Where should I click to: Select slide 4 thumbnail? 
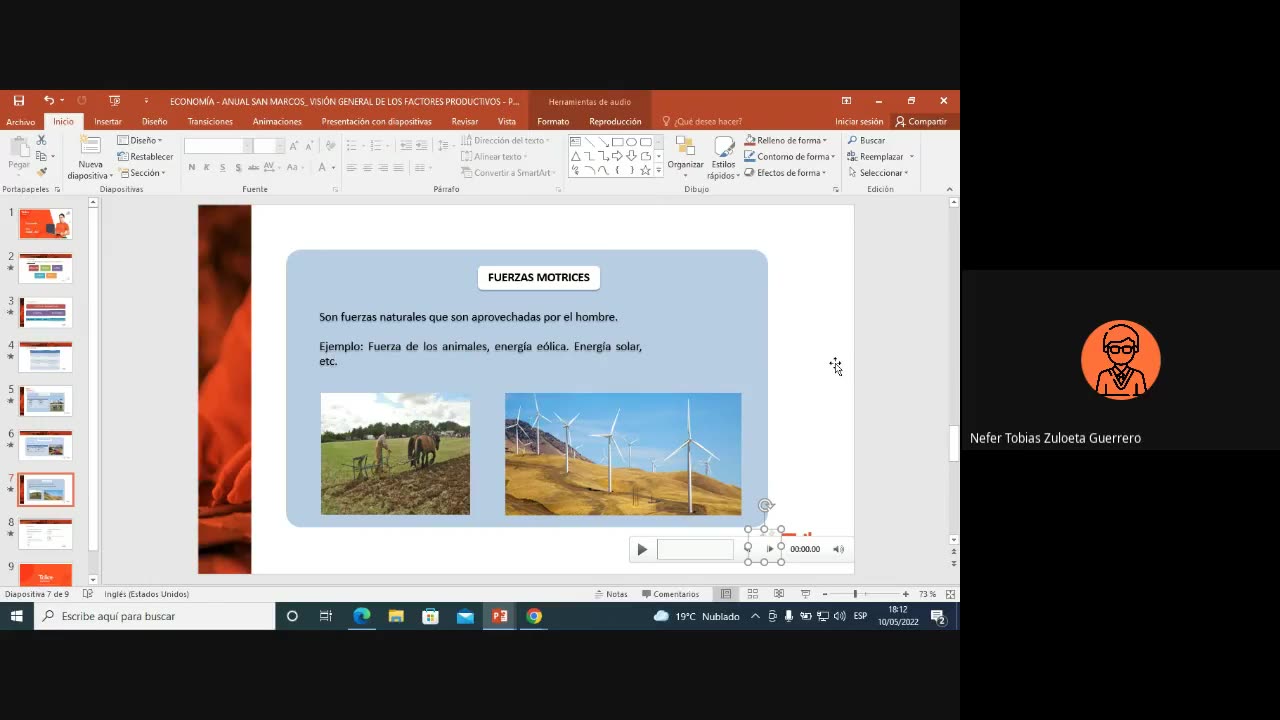point(45,357)
